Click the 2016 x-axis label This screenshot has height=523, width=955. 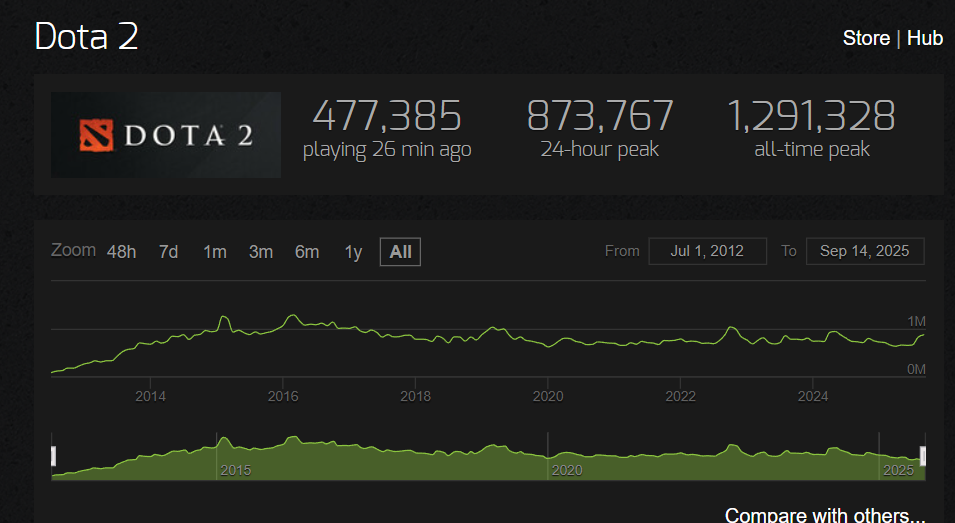point(283,396)
